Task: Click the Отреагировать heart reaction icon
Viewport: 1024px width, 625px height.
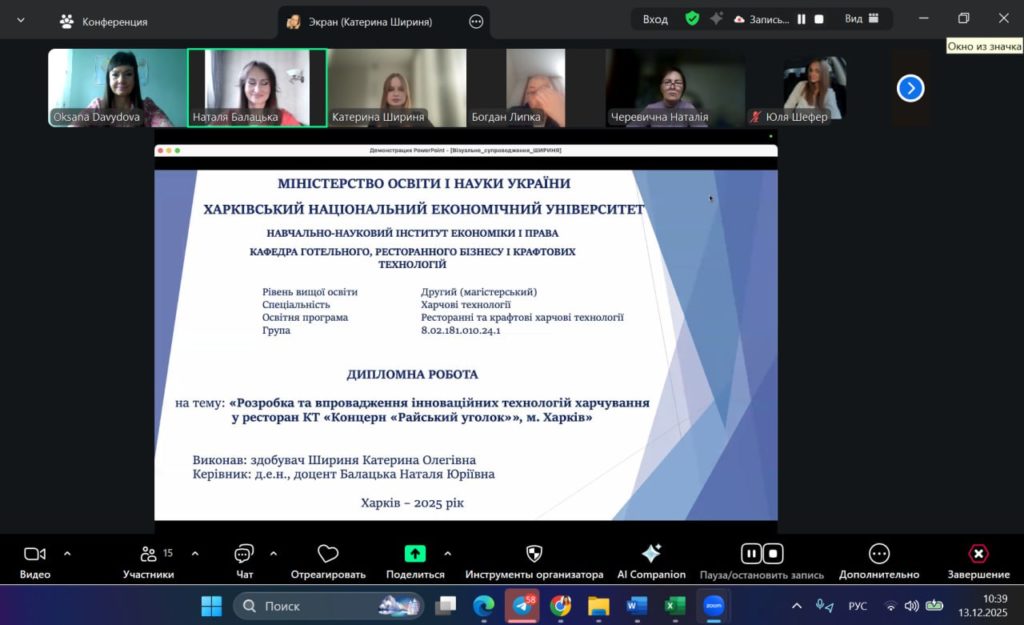Action: pos(327,554)
